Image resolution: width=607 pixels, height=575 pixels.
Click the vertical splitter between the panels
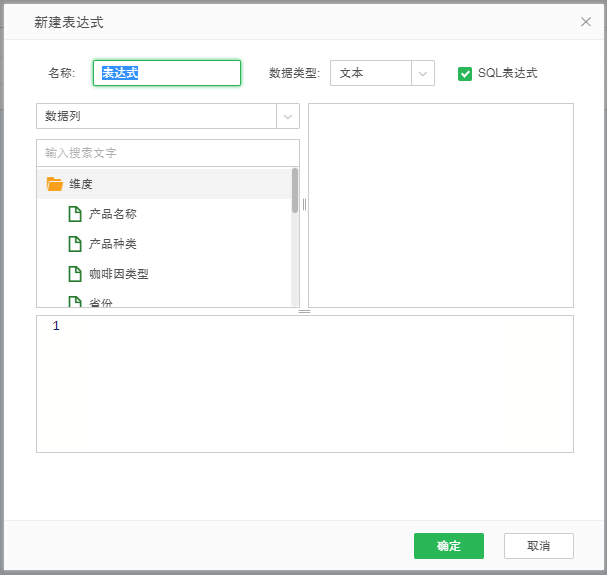tap(304, 205)
